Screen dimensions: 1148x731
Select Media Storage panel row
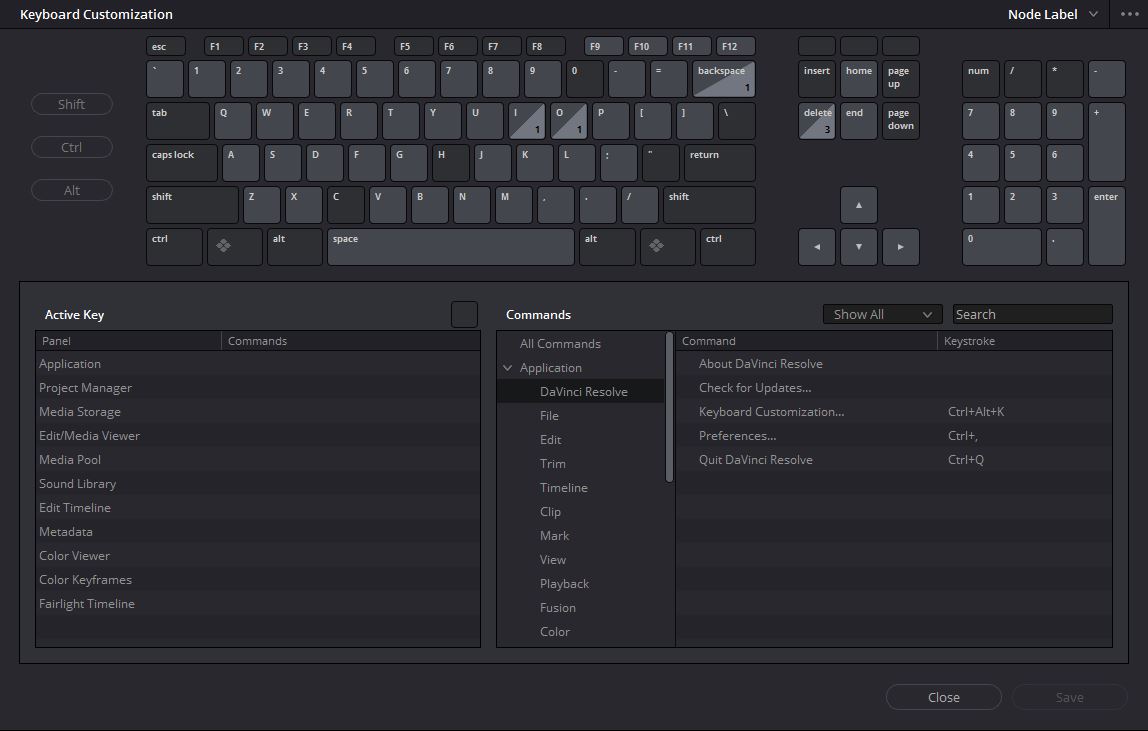point(258,412)
